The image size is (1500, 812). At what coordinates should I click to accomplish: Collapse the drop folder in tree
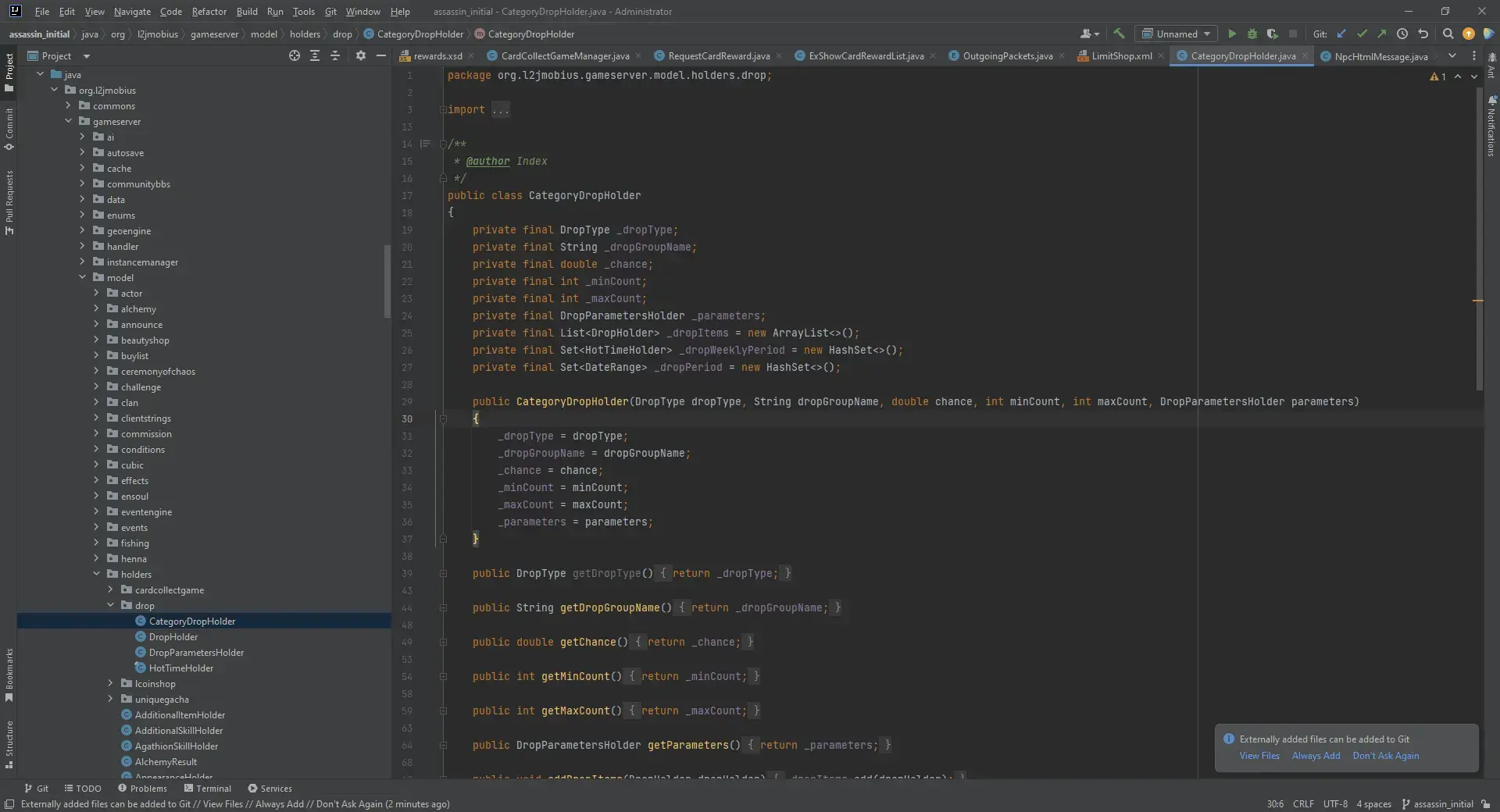pos(110,605)
